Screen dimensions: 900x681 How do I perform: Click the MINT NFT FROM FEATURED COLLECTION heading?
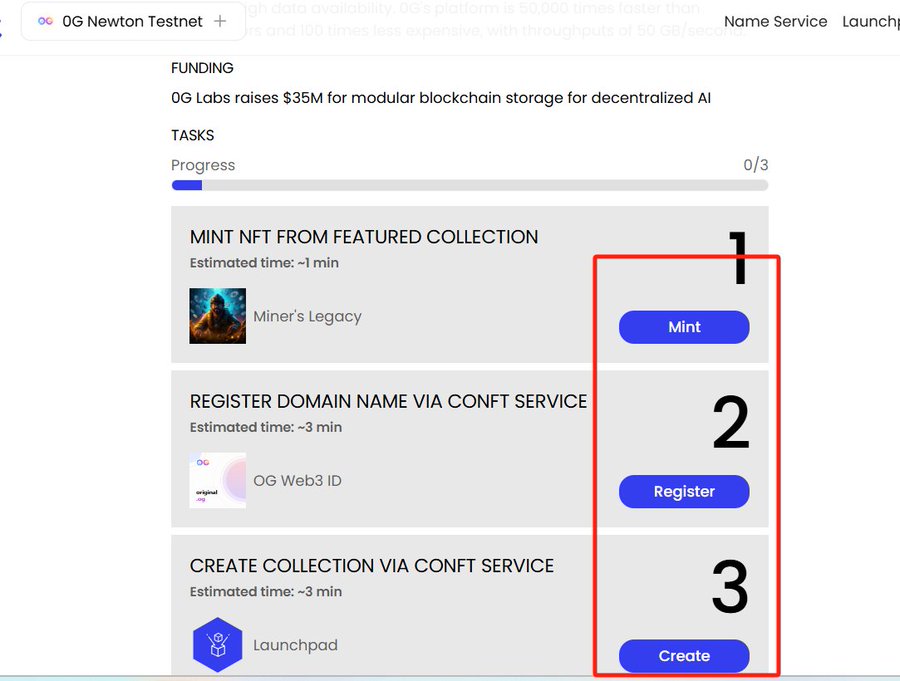click(364, 237)
